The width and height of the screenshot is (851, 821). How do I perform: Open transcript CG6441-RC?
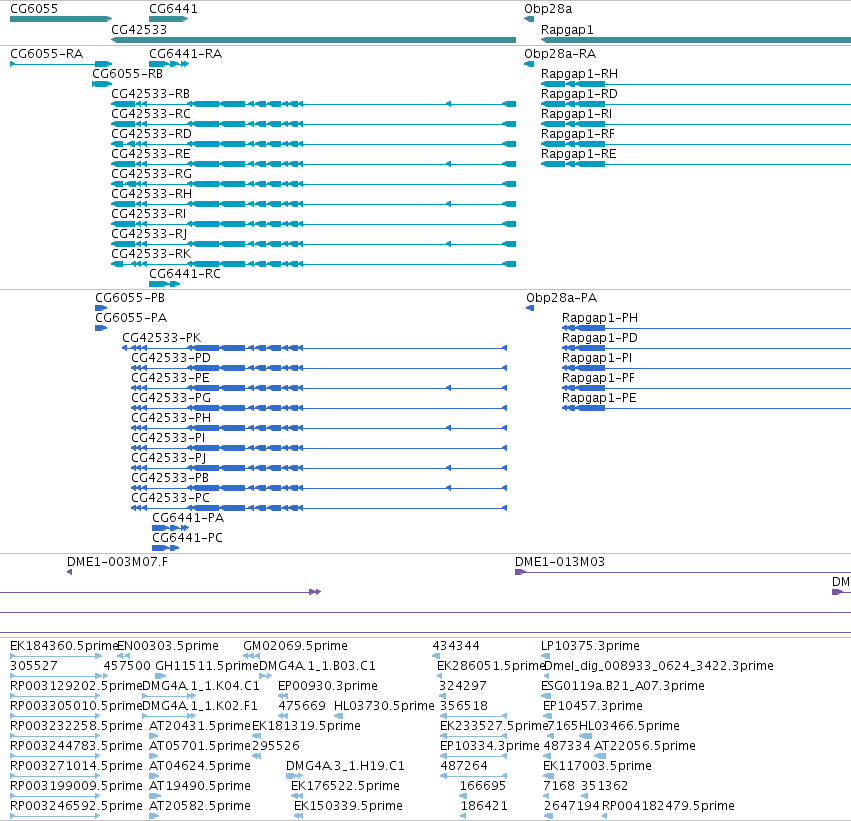click(185, 274)
